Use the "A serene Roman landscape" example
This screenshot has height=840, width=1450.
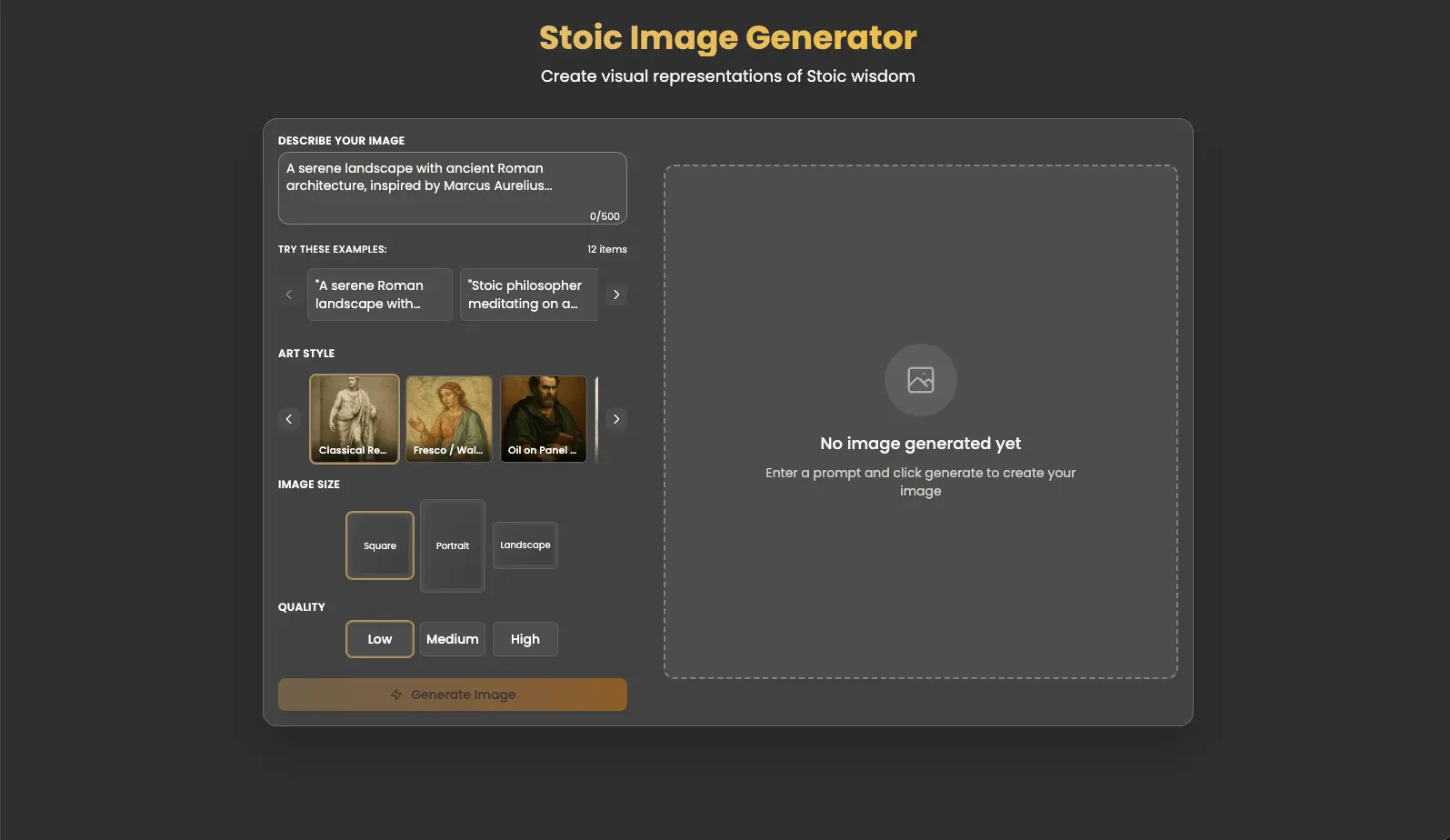click(x=380, y=295)
